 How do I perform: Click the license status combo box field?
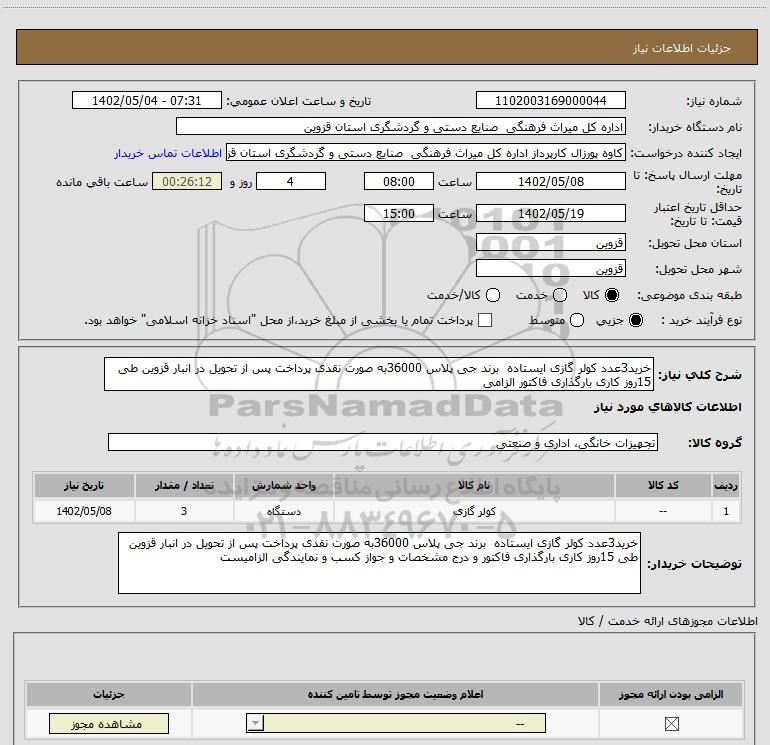[396, 723]
